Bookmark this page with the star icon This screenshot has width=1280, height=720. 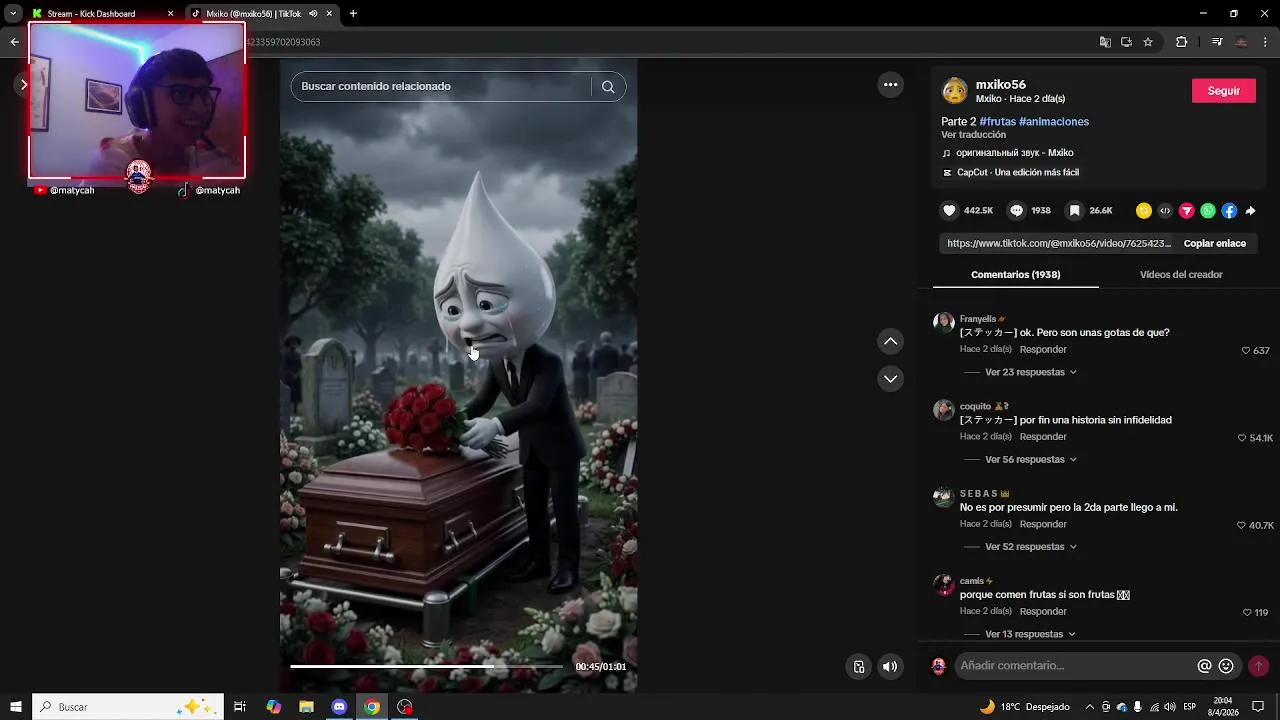pos(1148,42)
